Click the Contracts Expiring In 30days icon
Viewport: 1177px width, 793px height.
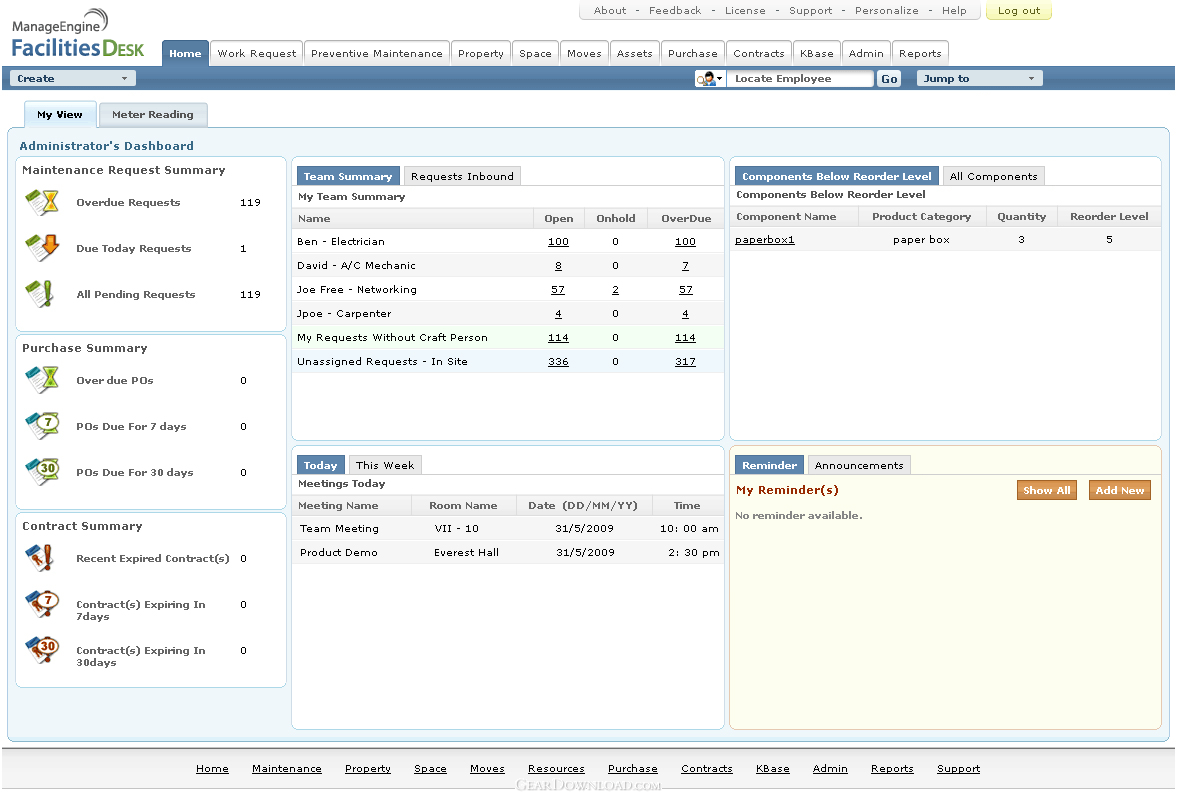click(x=42, y=651)
